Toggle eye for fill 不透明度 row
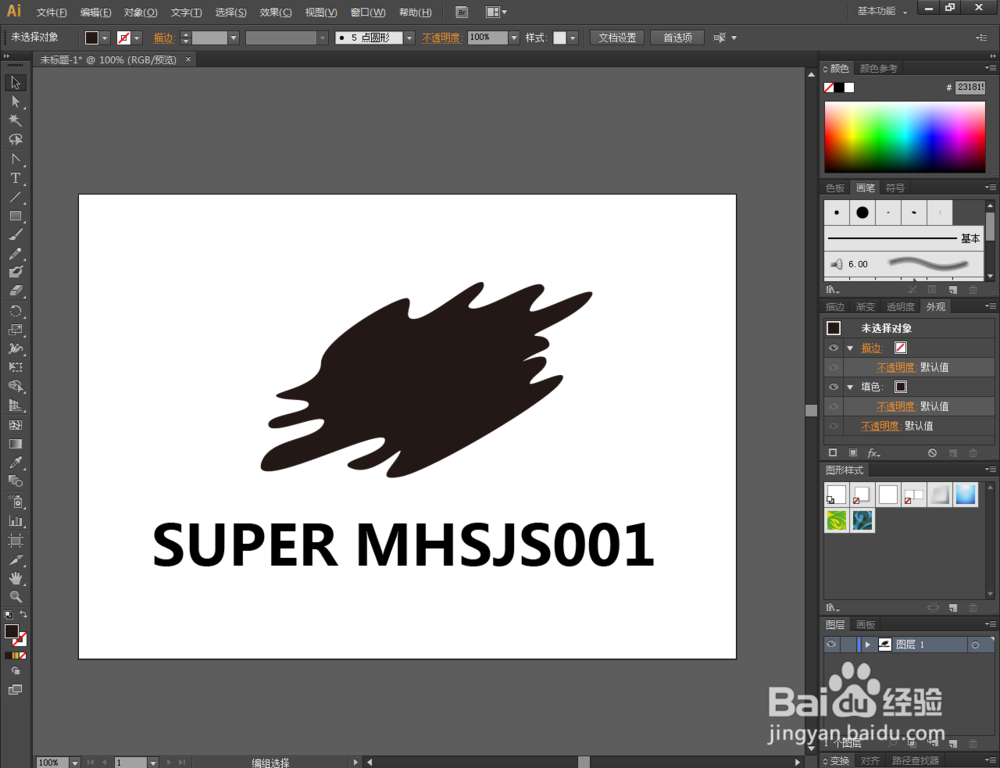Screen dimensions: 1000x768 [x=833, y=406]
